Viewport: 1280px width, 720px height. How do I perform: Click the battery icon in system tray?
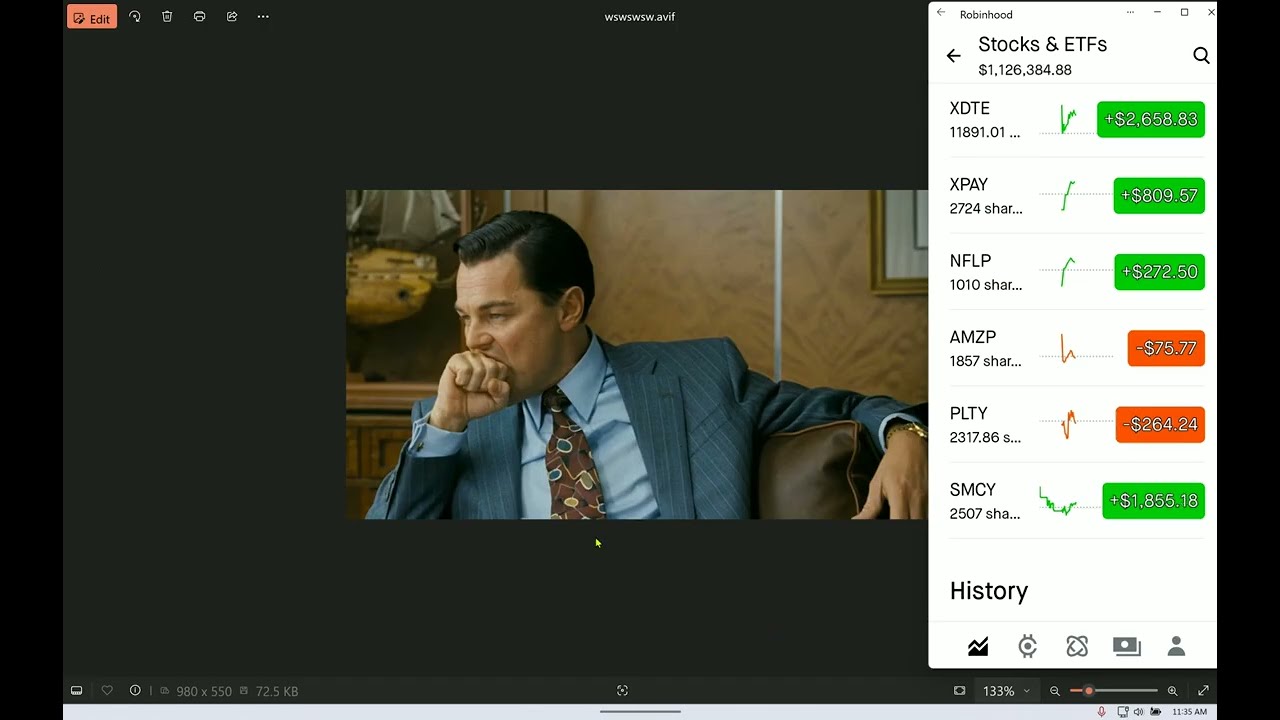click(1156, 712)
